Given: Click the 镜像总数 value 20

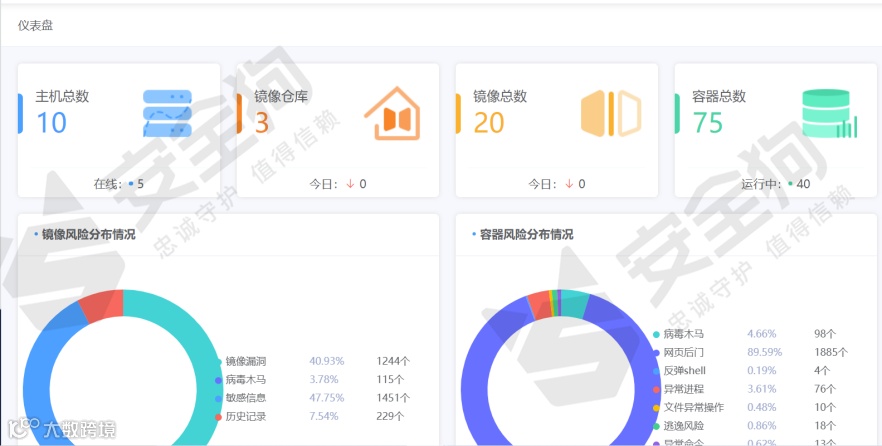Looking at the screenshot, I should 489,123.
